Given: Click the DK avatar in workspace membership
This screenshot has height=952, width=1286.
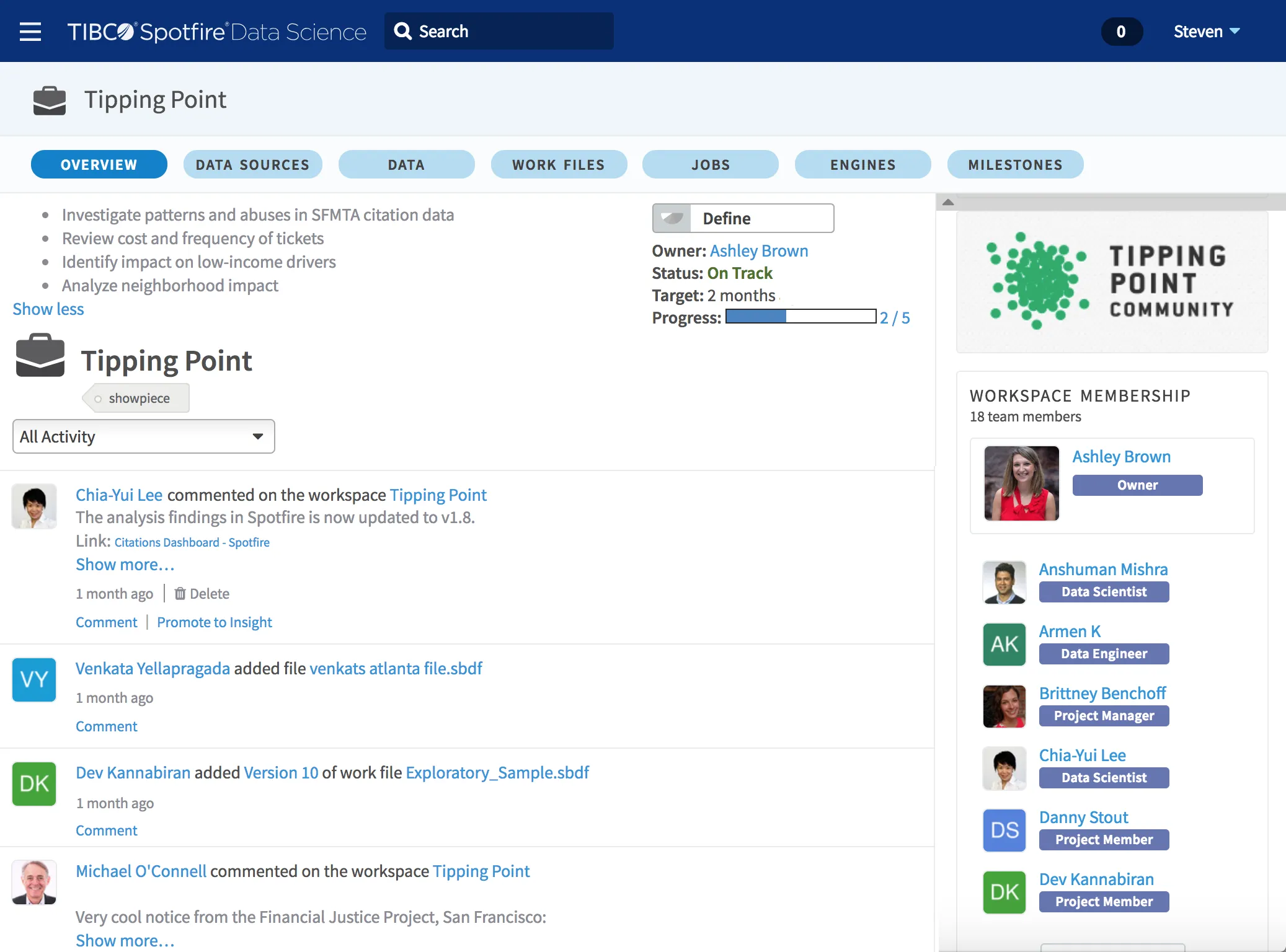Looking at the screenshot, I should pyautogui.click(x=1004, y=892).
